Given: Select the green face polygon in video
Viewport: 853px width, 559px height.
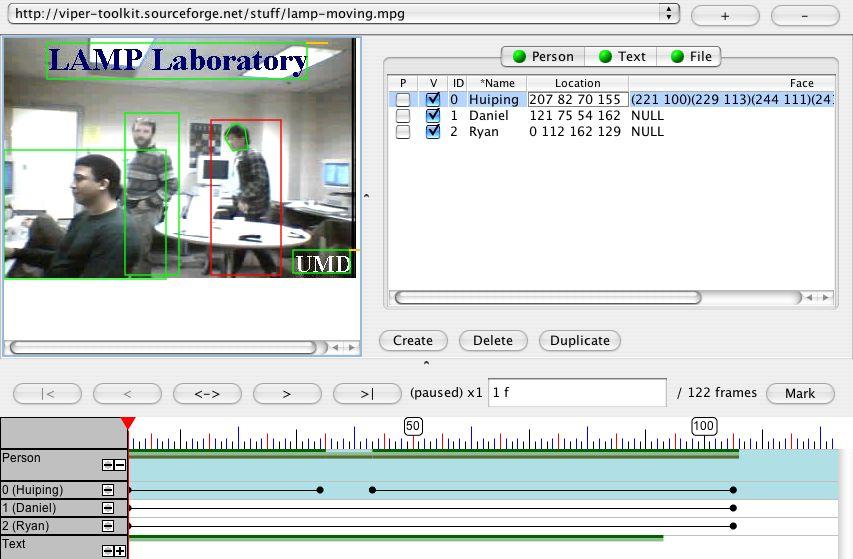Looking at the screenshot, I should (236, 138).
